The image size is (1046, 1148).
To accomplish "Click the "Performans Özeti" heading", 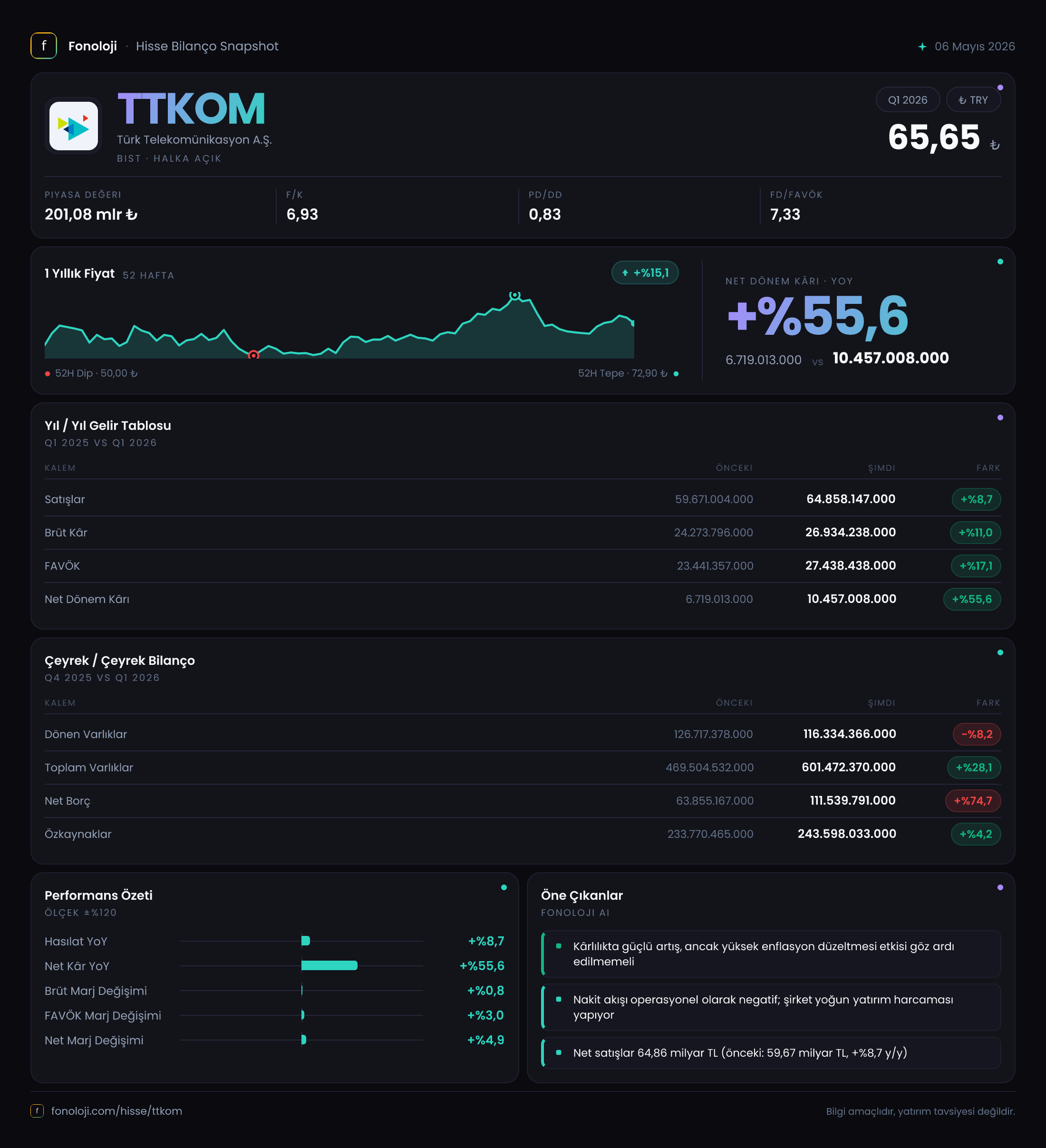I will click(98, 895).
